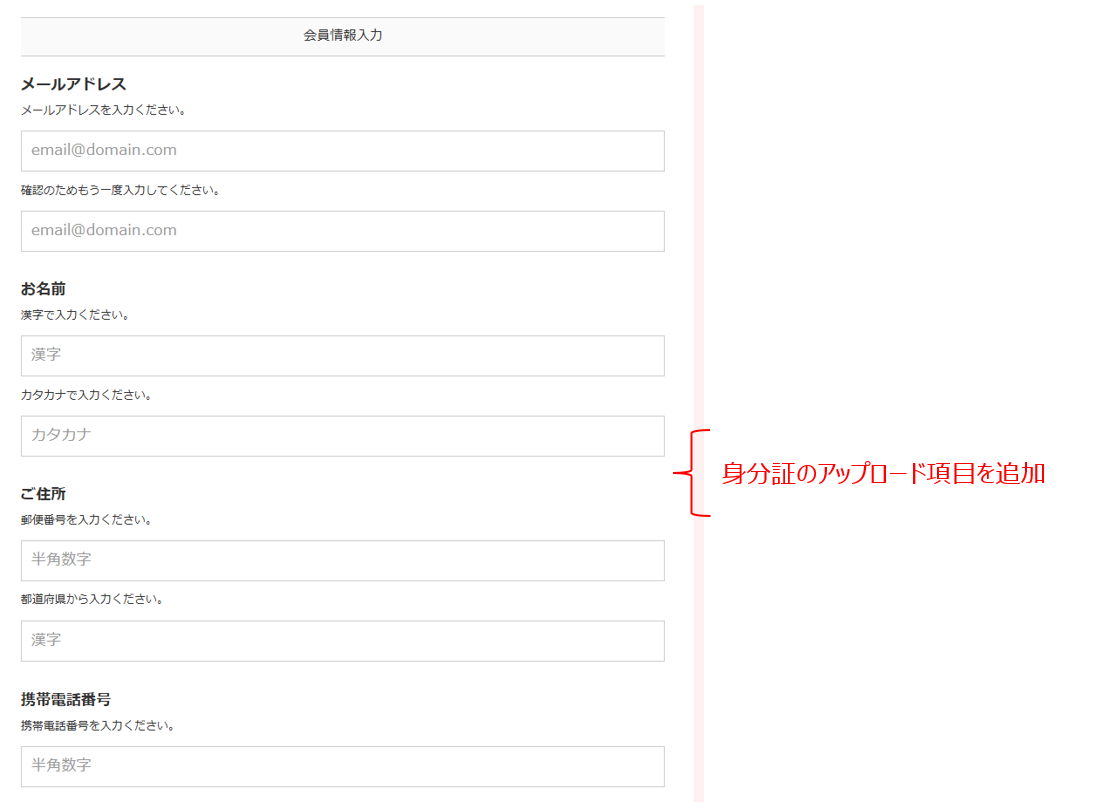
Task: Select the red 身分証のアップロード項目を追加 annotation text
Action: pos(883,474)
